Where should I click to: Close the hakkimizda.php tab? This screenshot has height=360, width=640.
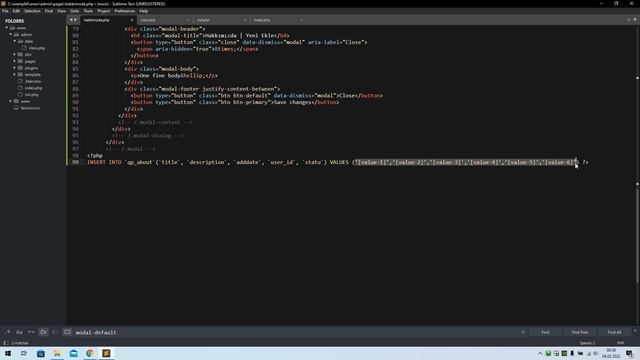(131, 20)
